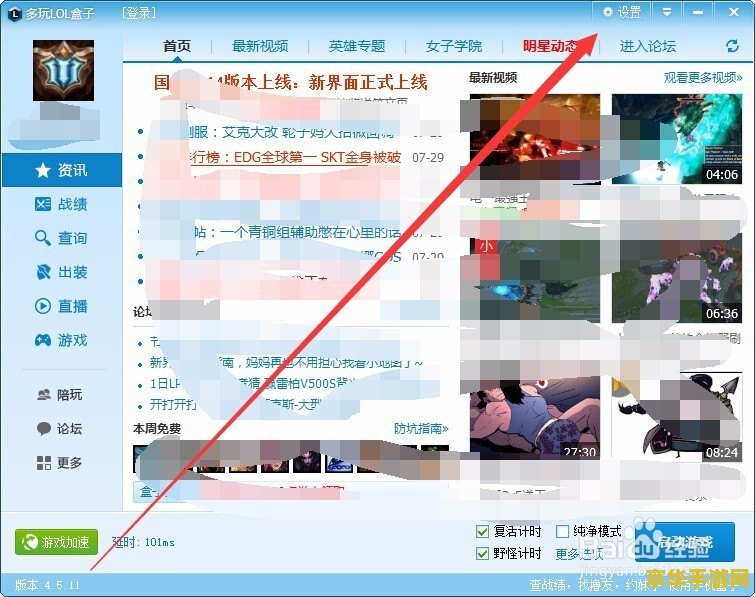Open the title bar dropdown menu arrow
This screenshot has height=597, width=755.
(666, 12)
